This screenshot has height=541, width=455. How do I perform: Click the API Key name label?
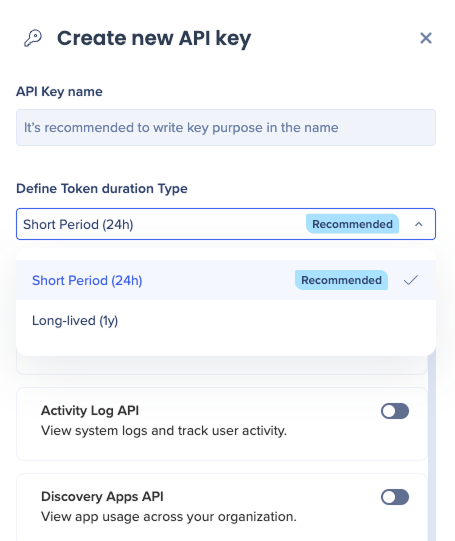[x=59, y=92]
